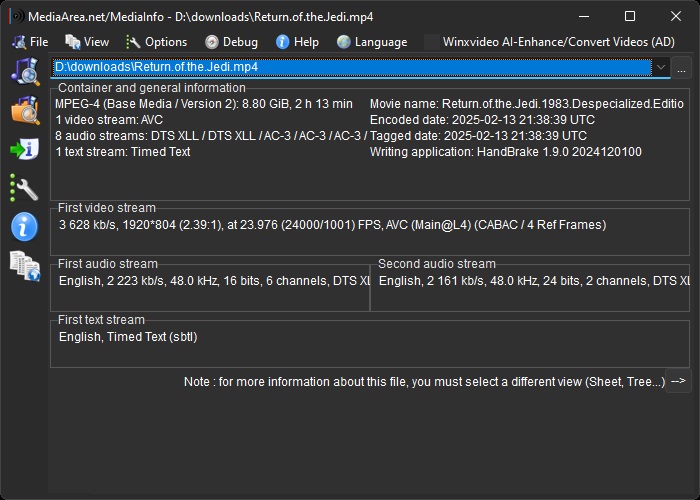Click first audio stream 2 223 kb/s details
Image resolution: width=700 pixels, height=500 pixels.
pos(214,281)
